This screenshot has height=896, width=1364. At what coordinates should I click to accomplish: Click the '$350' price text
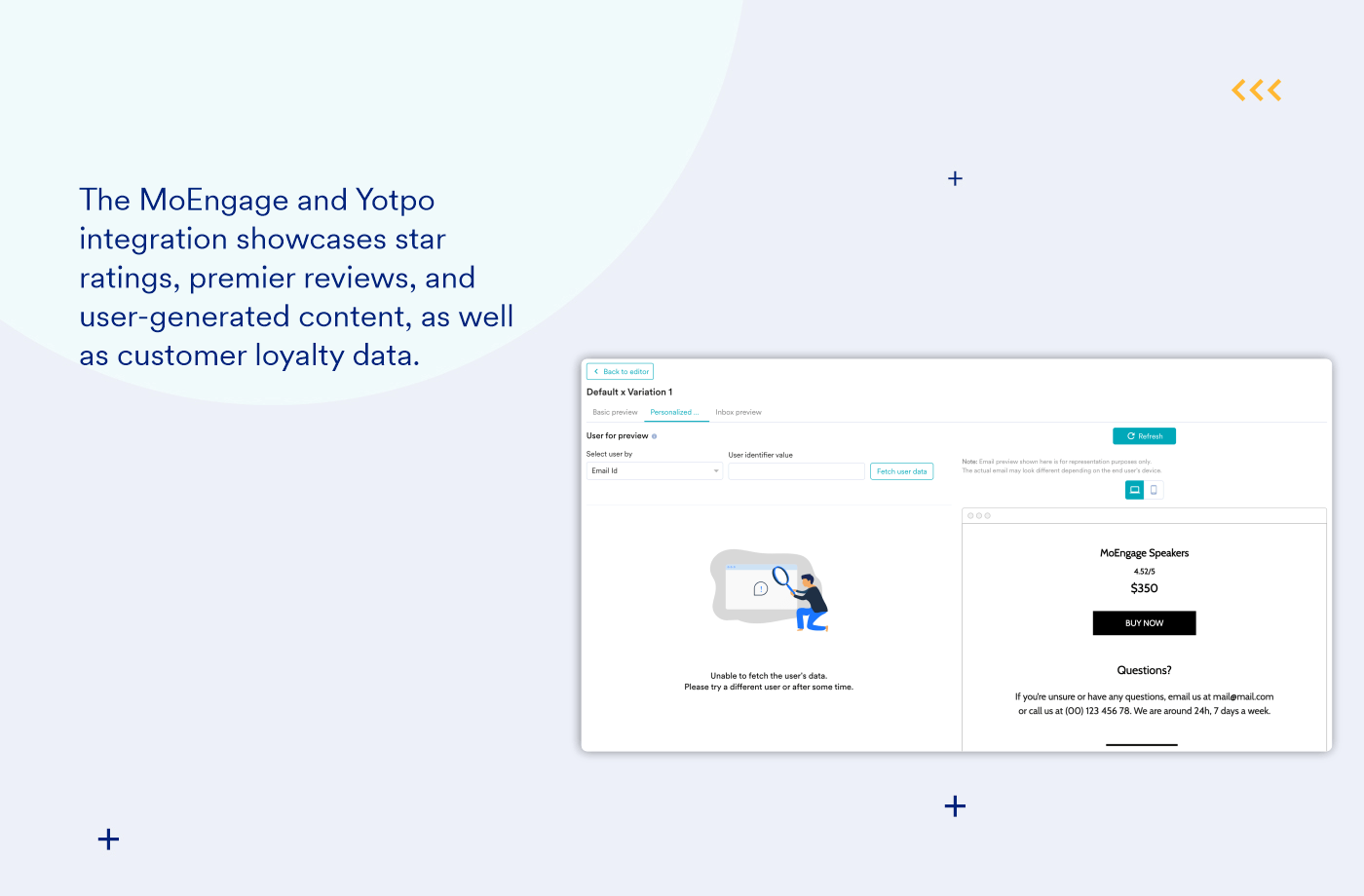pos(1144,588)
